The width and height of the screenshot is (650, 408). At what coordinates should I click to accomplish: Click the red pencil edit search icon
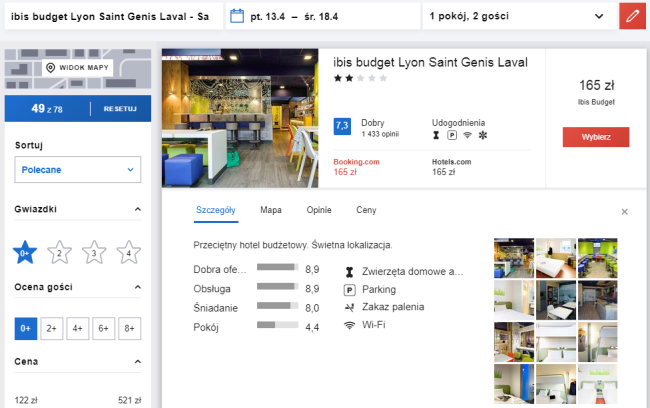coord(632,16)
